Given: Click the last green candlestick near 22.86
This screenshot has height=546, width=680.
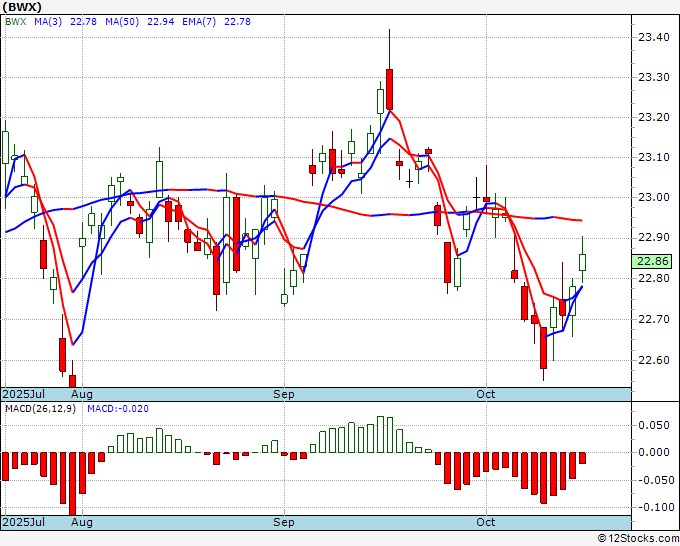Looking at the screenshot, I should (582, 262).
